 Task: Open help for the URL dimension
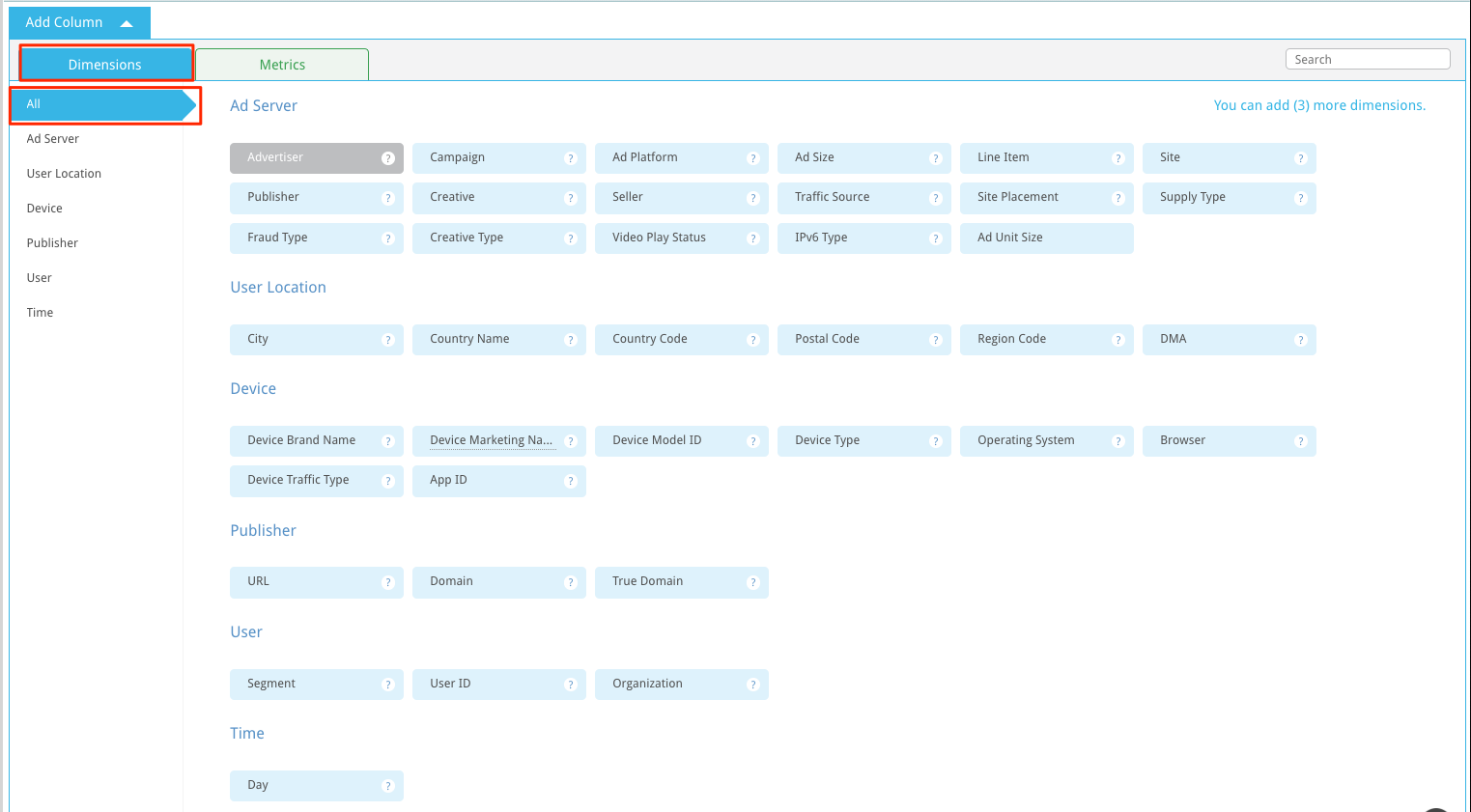pyautogui.click(x=388, y=582)
